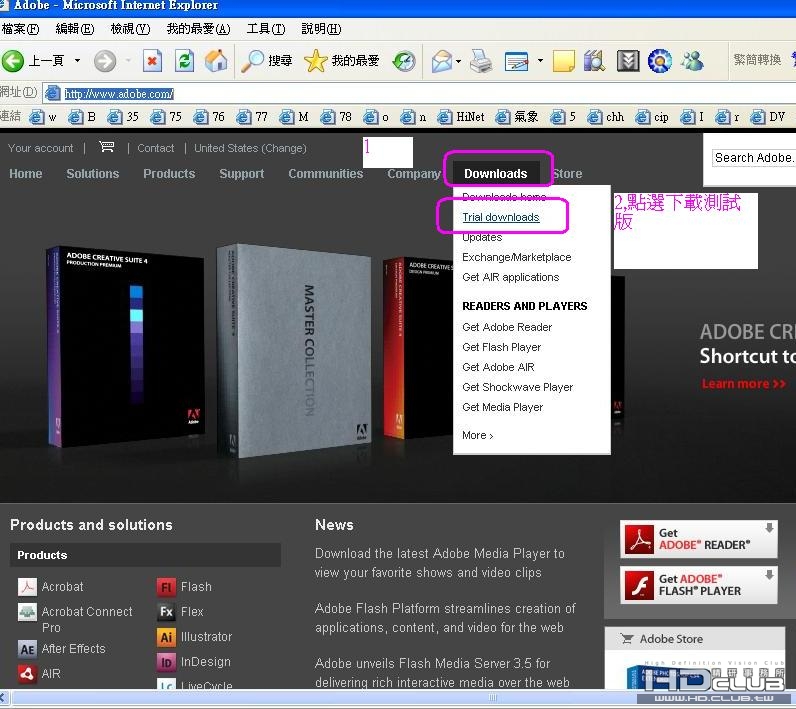The image size is (796, 709).
Task: Open Mail button dropdown arrow
Action: pos(458,61)
